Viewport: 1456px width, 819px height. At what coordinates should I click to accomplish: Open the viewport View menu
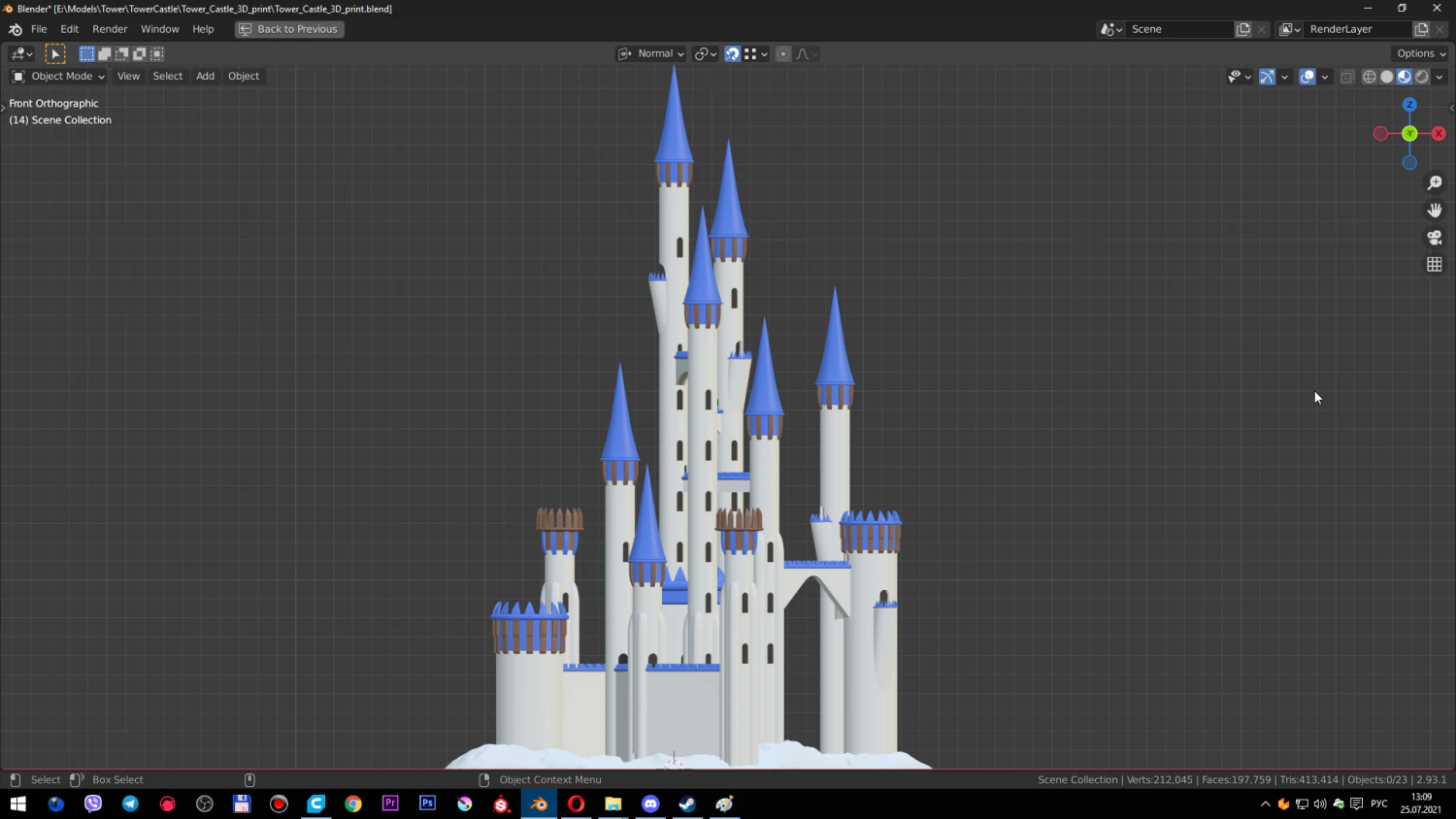coord(128,77)
